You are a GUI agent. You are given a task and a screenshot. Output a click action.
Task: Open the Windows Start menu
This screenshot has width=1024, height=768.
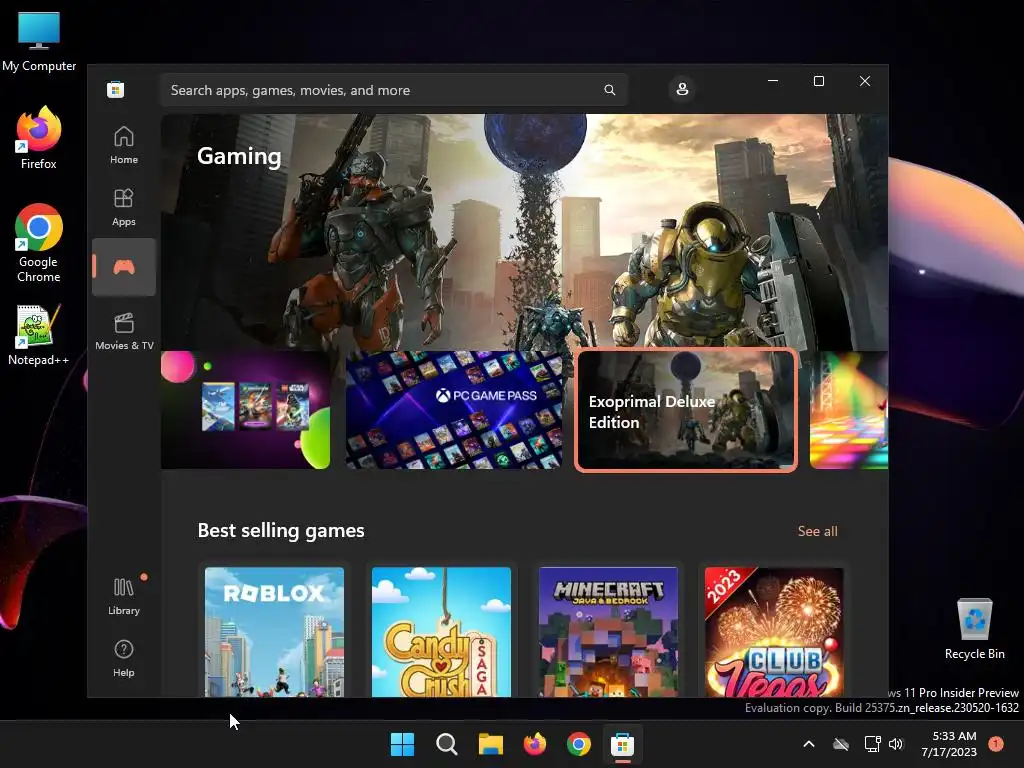coord(402,744)
